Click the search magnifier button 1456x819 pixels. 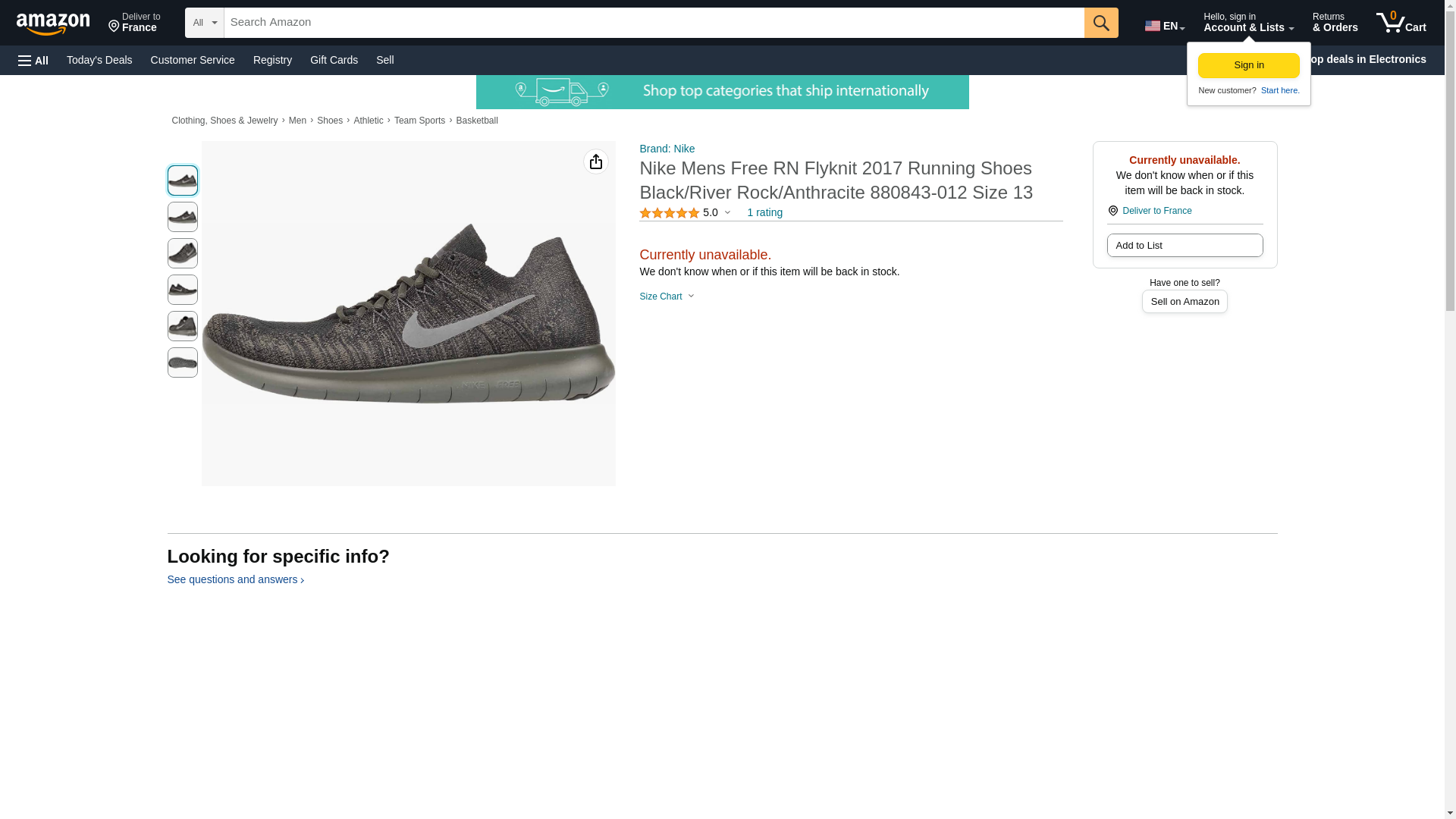1100,23
